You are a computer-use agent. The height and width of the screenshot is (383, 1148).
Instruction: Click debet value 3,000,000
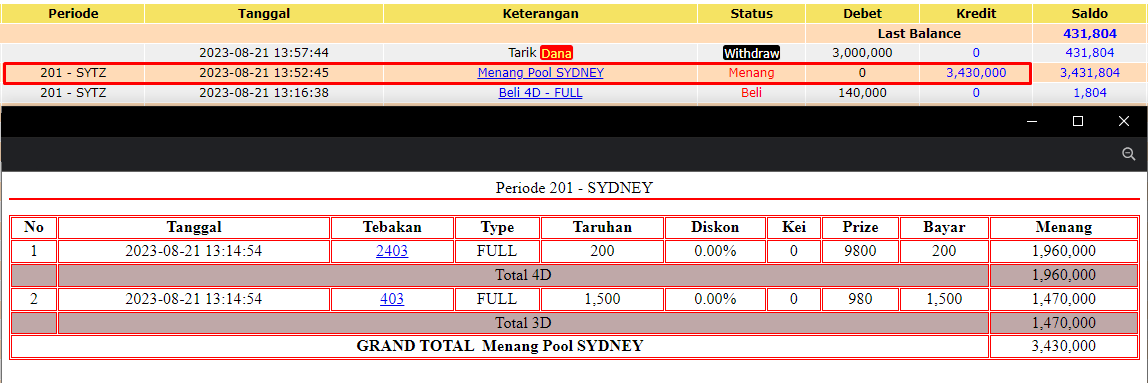tap(862, 53)
